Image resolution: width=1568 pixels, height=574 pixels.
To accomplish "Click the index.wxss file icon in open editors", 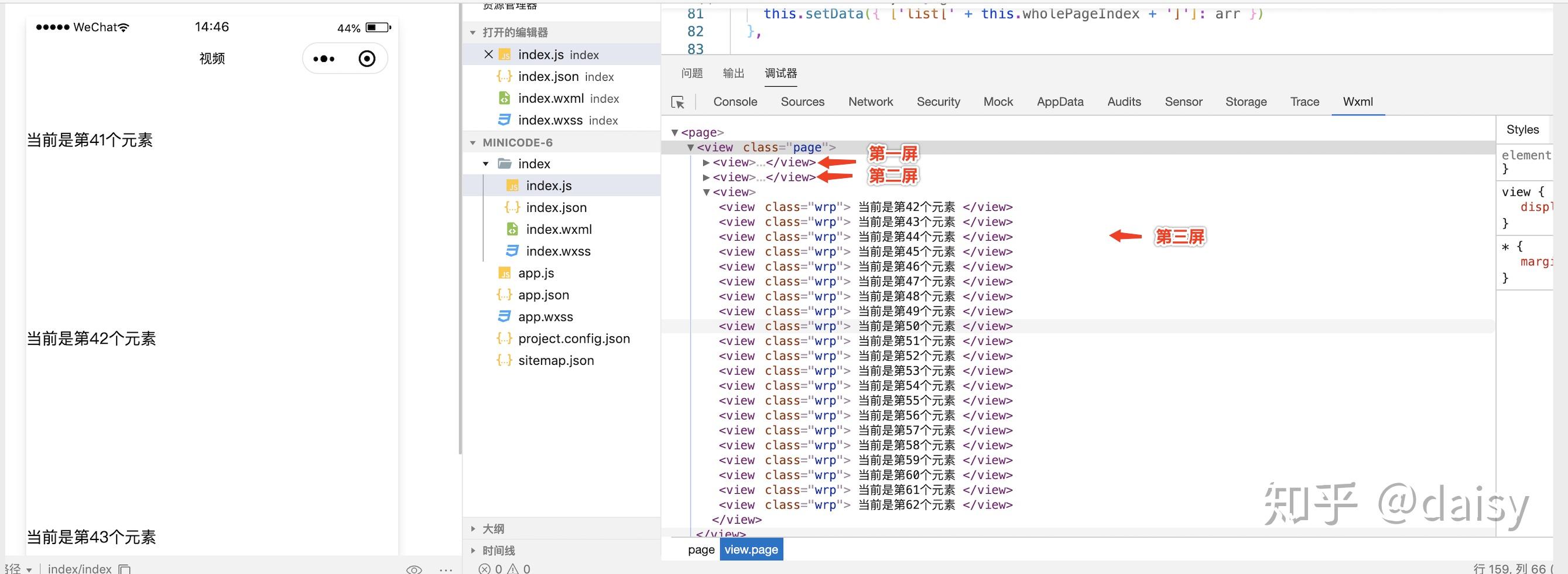I will click(504, 120).
